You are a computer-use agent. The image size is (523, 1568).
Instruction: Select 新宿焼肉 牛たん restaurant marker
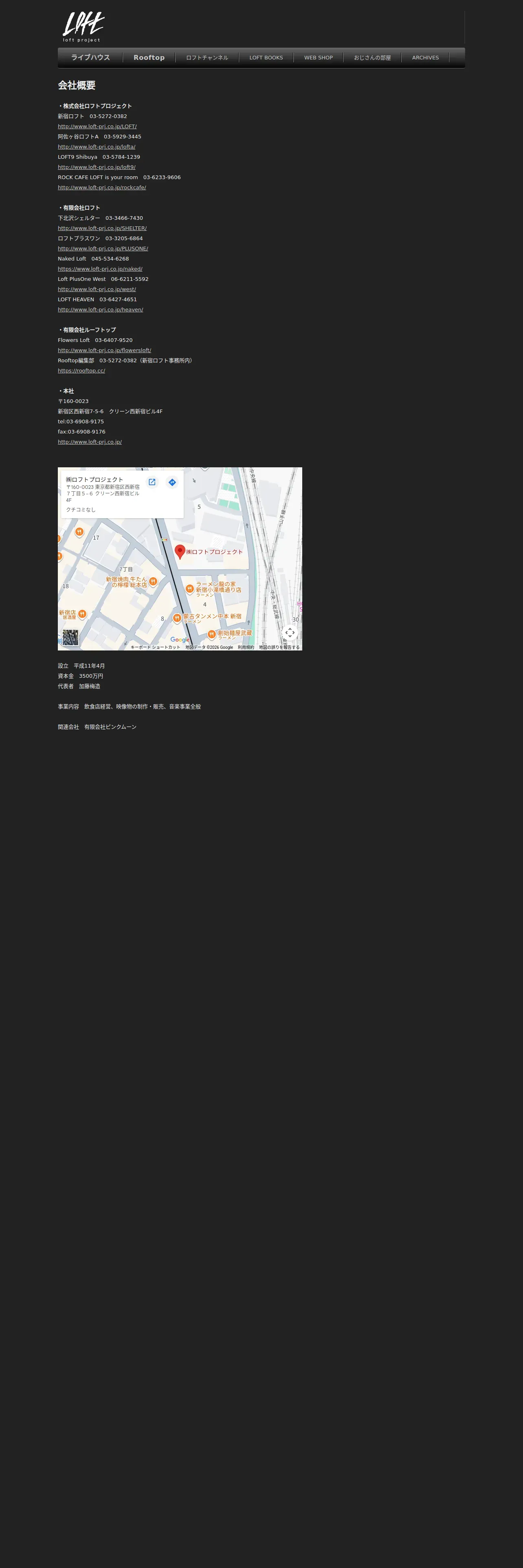tap(154, 581)
